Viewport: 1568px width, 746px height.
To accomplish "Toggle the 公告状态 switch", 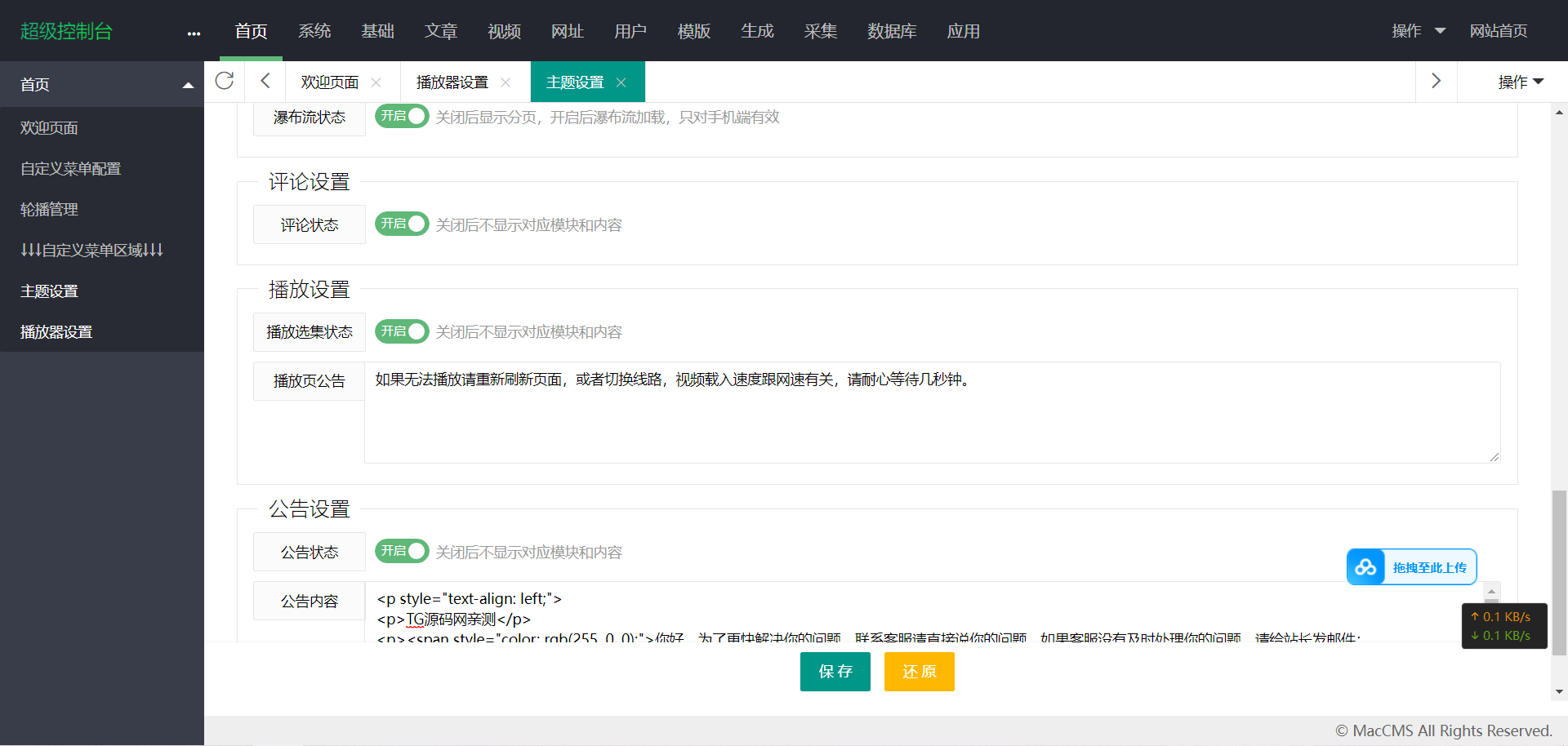I will [x=402, y=552].
